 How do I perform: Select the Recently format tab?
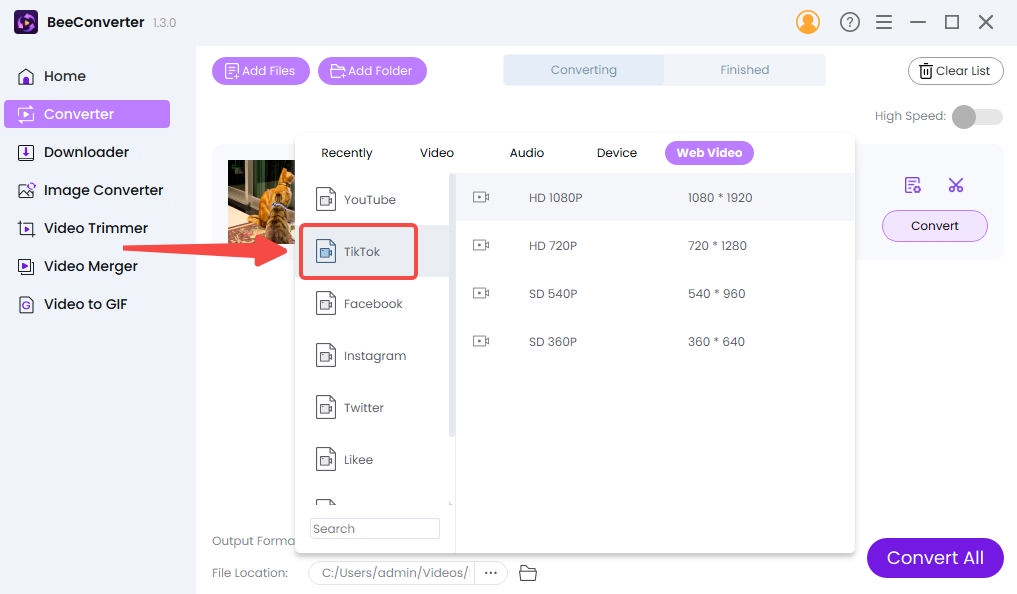(346, 153)
